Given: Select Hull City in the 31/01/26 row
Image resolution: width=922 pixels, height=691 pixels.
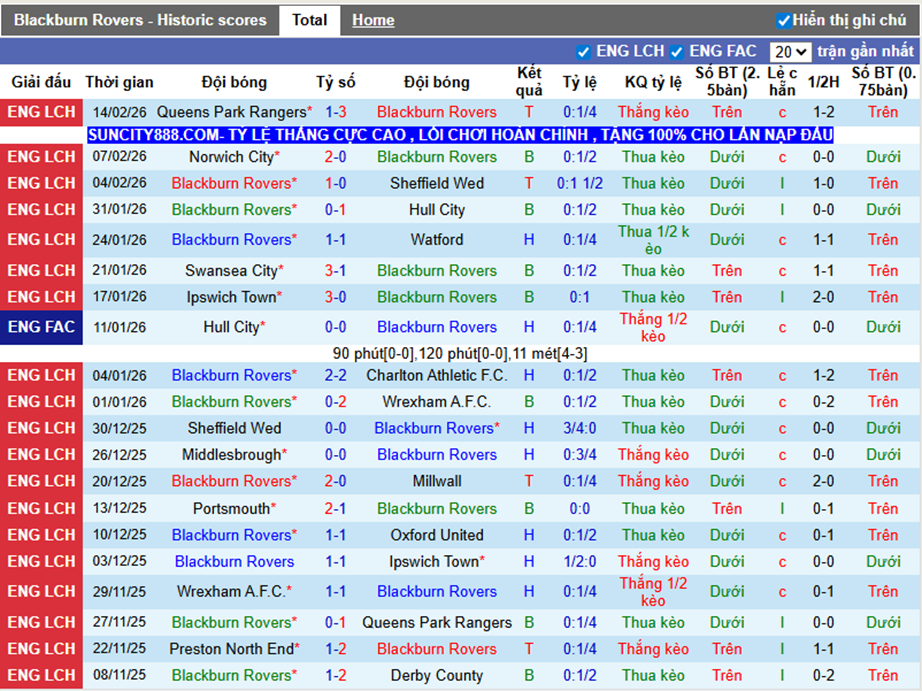Looking at the screenshot, I should (437, 210).
